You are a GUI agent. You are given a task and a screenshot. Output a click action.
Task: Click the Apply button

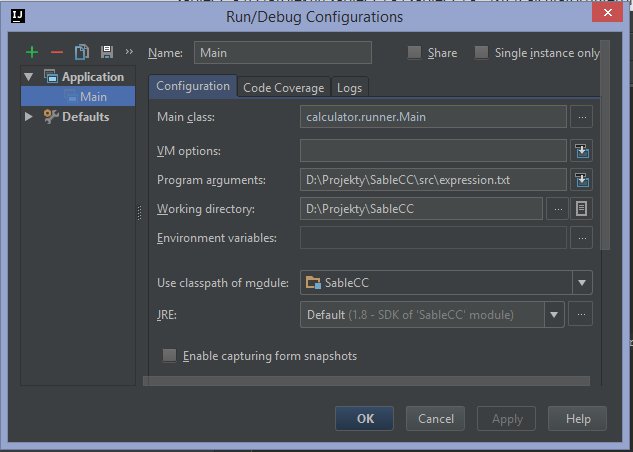click(507, 419)
